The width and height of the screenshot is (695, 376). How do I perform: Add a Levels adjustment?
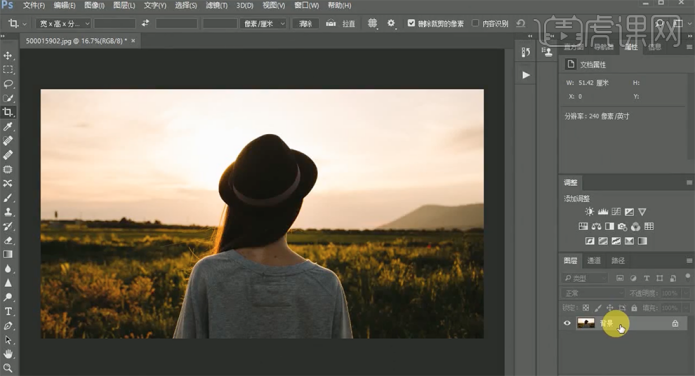pos(603,212)
